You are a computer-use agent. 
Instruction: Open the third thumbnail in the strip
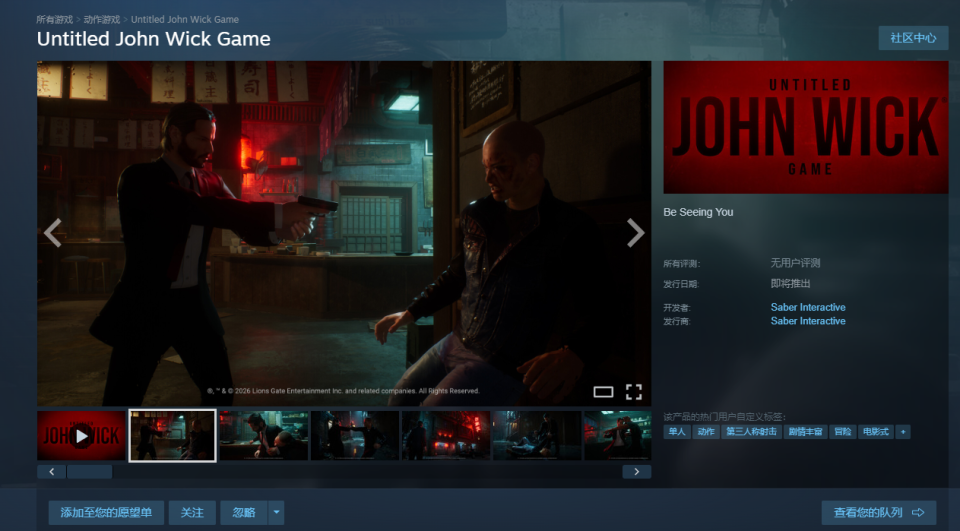pos(264,435)
